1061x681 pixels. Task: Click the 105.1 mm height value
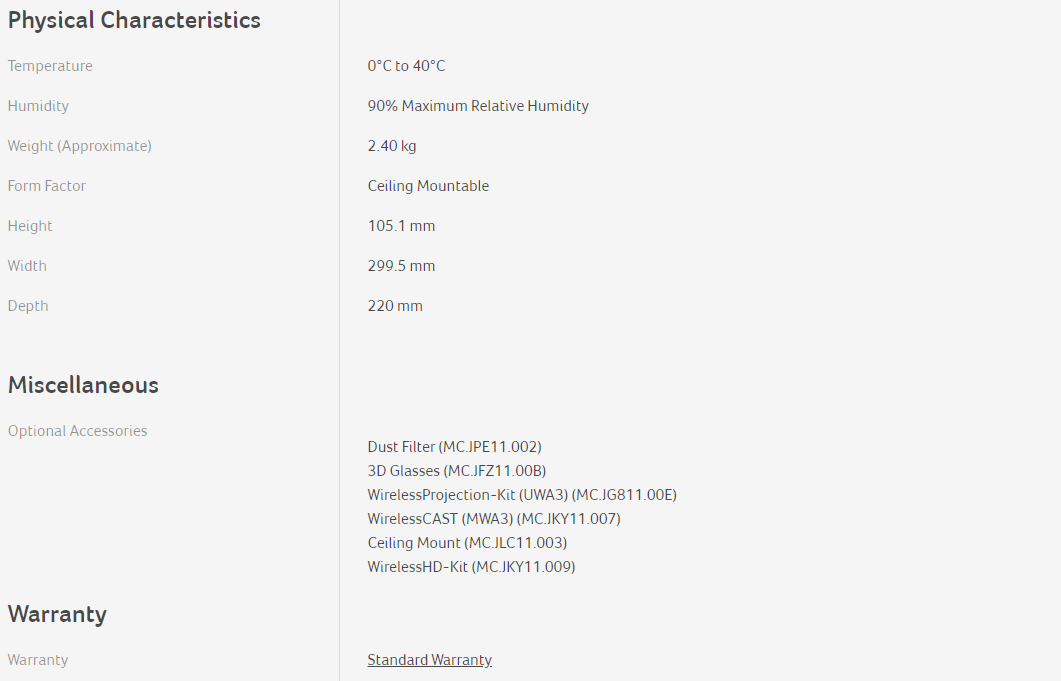401,226
